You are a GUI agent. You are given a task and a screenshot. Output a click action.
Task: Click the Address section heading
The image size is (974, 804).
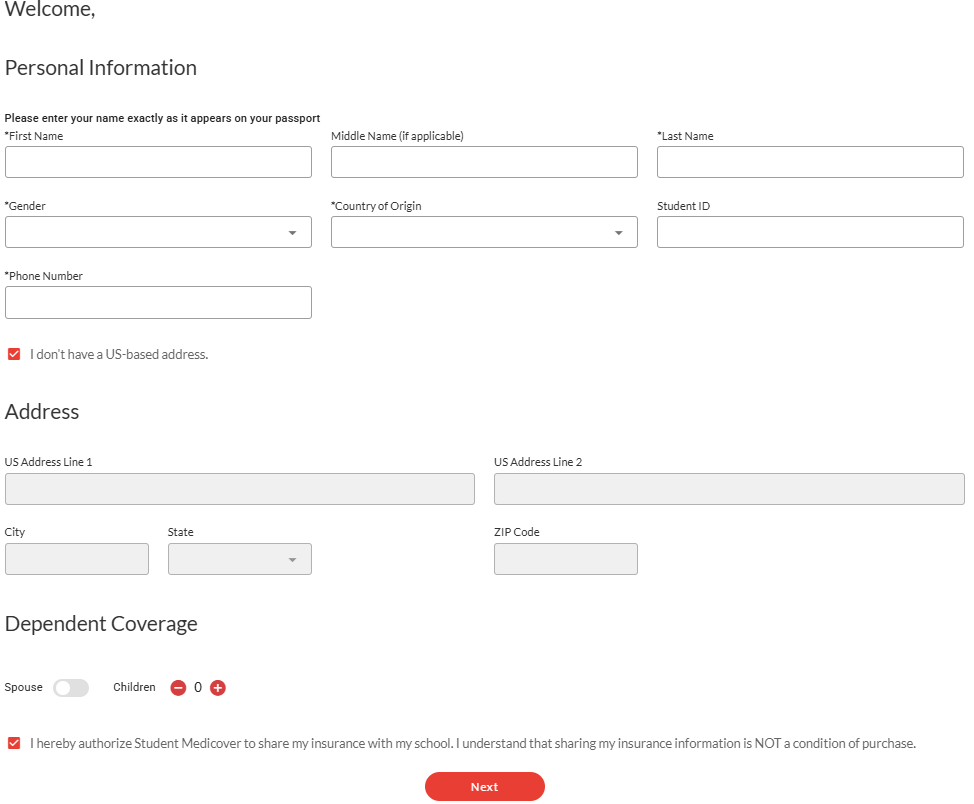click(42, 412)
